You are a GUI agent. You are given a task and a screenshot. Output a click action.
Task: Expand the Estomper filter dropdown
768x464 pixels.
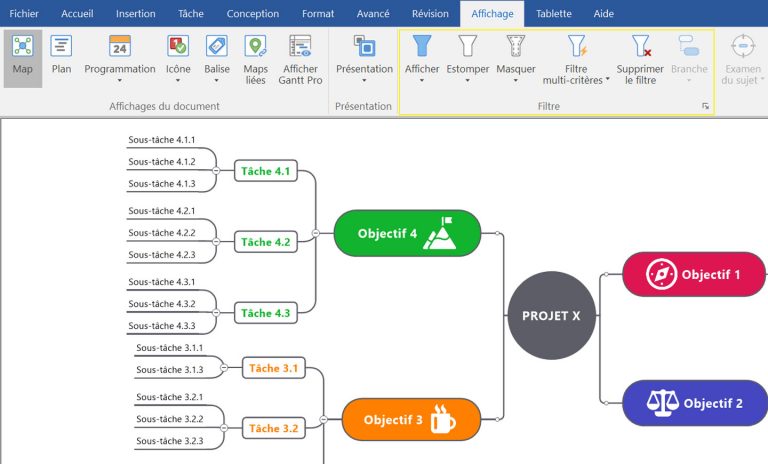point(467,62)
